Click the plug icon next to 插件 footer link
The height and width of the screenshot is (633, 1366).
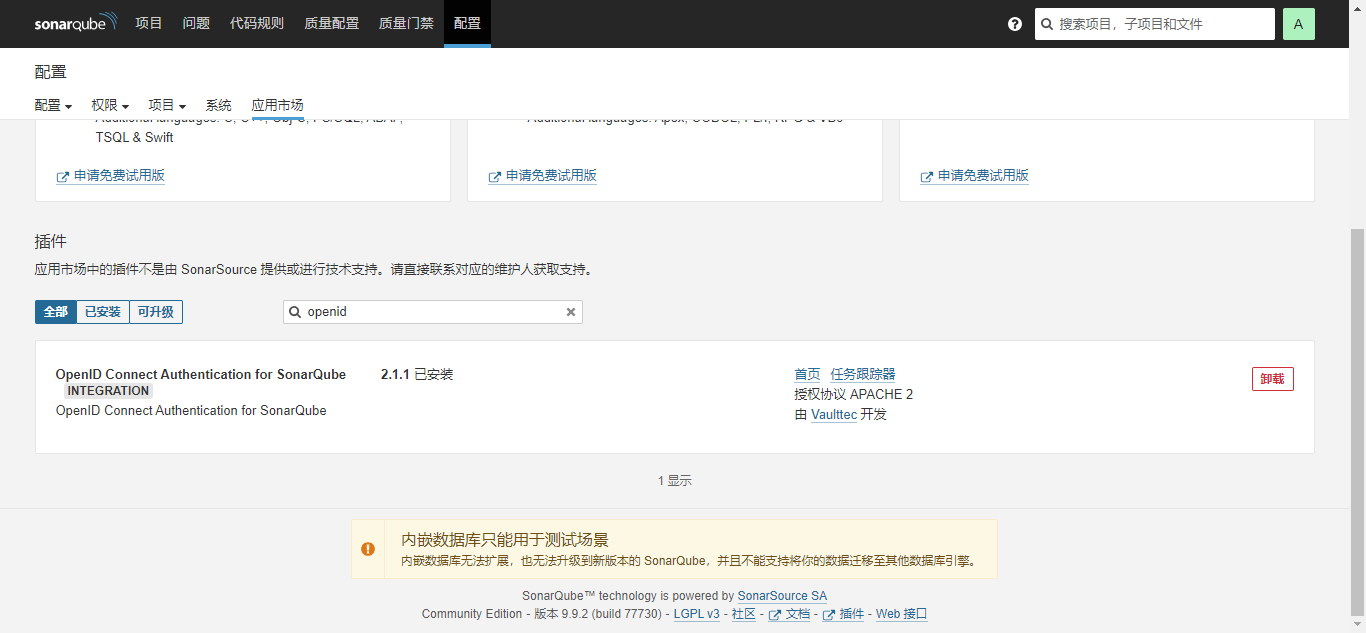828,614
